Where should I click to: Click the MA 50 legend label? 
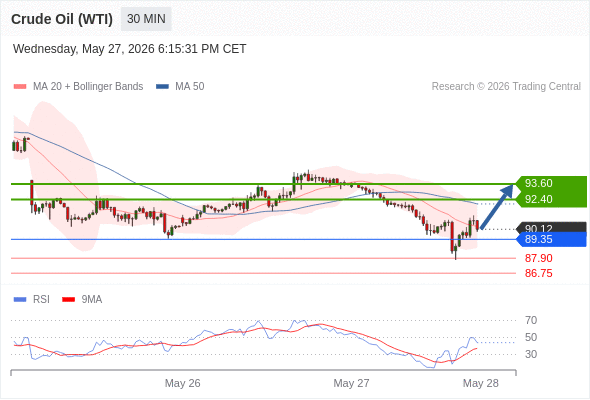[190, 87]
